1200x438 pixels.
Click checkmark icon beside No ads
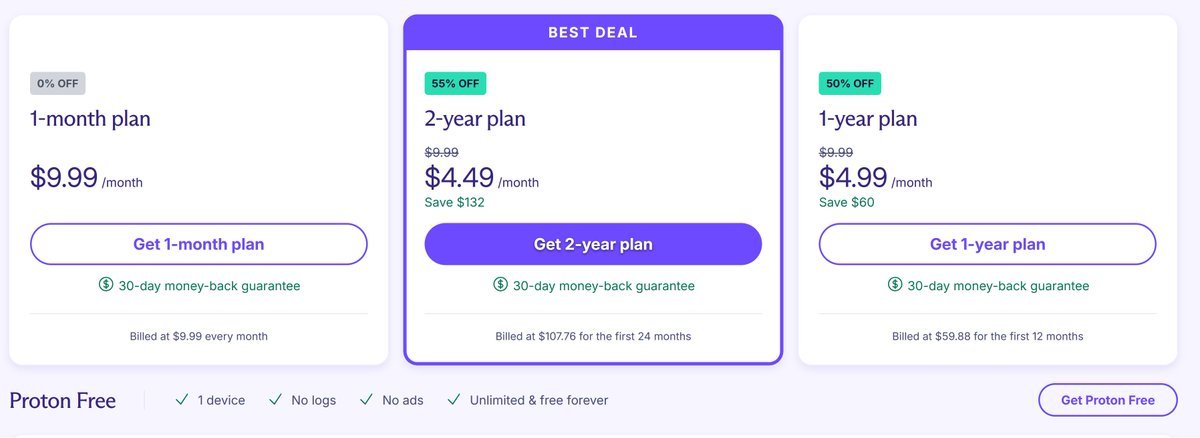367,400
